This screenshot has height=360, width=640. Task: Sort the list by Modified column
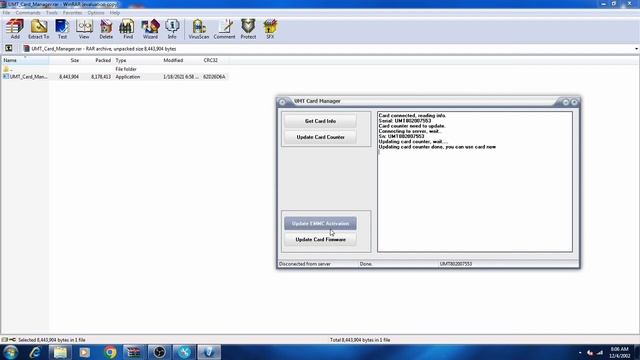181,60
